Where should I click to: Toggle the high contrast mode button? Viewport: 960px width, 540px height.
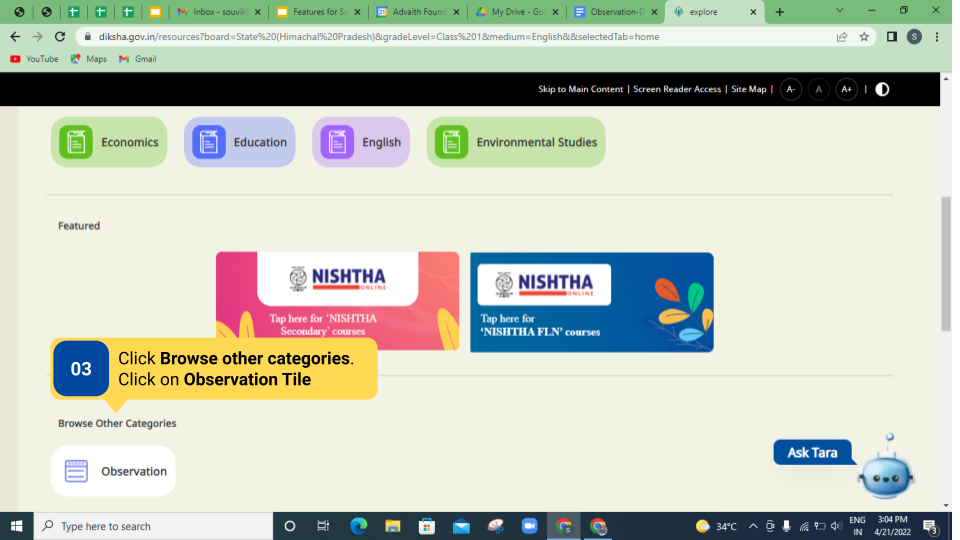click(x=882, y=89)
